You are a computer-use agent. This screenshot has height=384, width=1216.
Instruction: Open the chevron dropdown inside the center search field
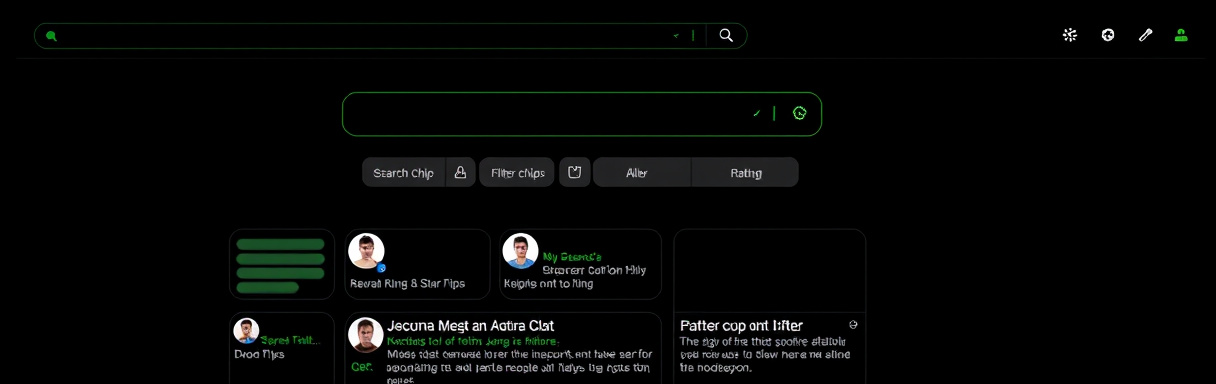click(757, 113)
